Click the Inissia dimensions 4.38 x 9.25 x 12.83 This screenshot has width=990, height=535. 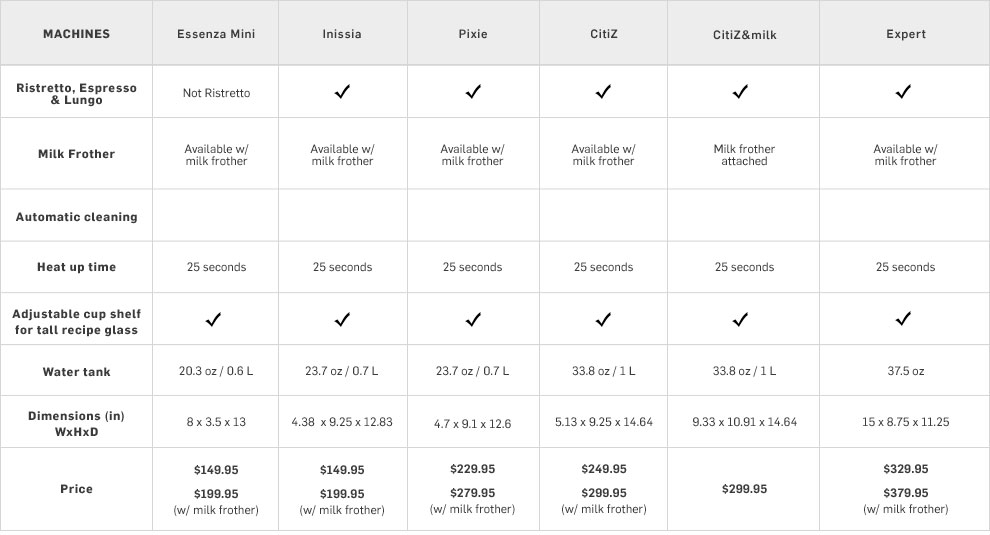click(x=342, y=421)
